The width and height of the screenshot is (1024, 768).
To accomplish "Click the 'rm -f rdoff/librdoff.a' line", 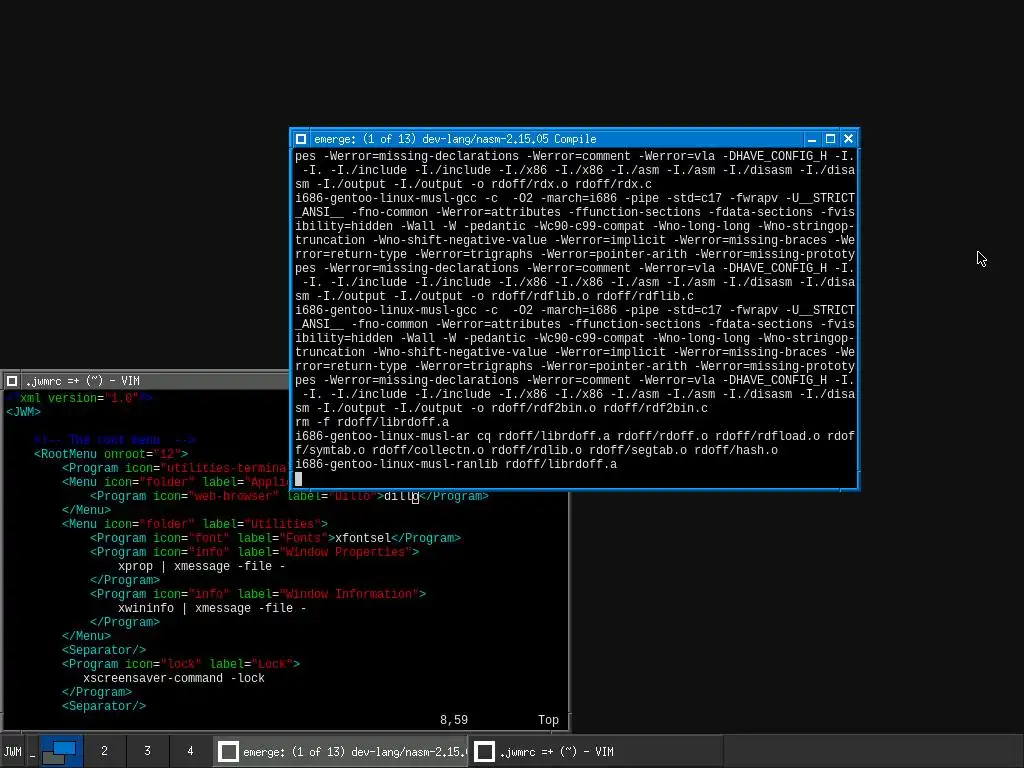I will [x=372, y=422].
